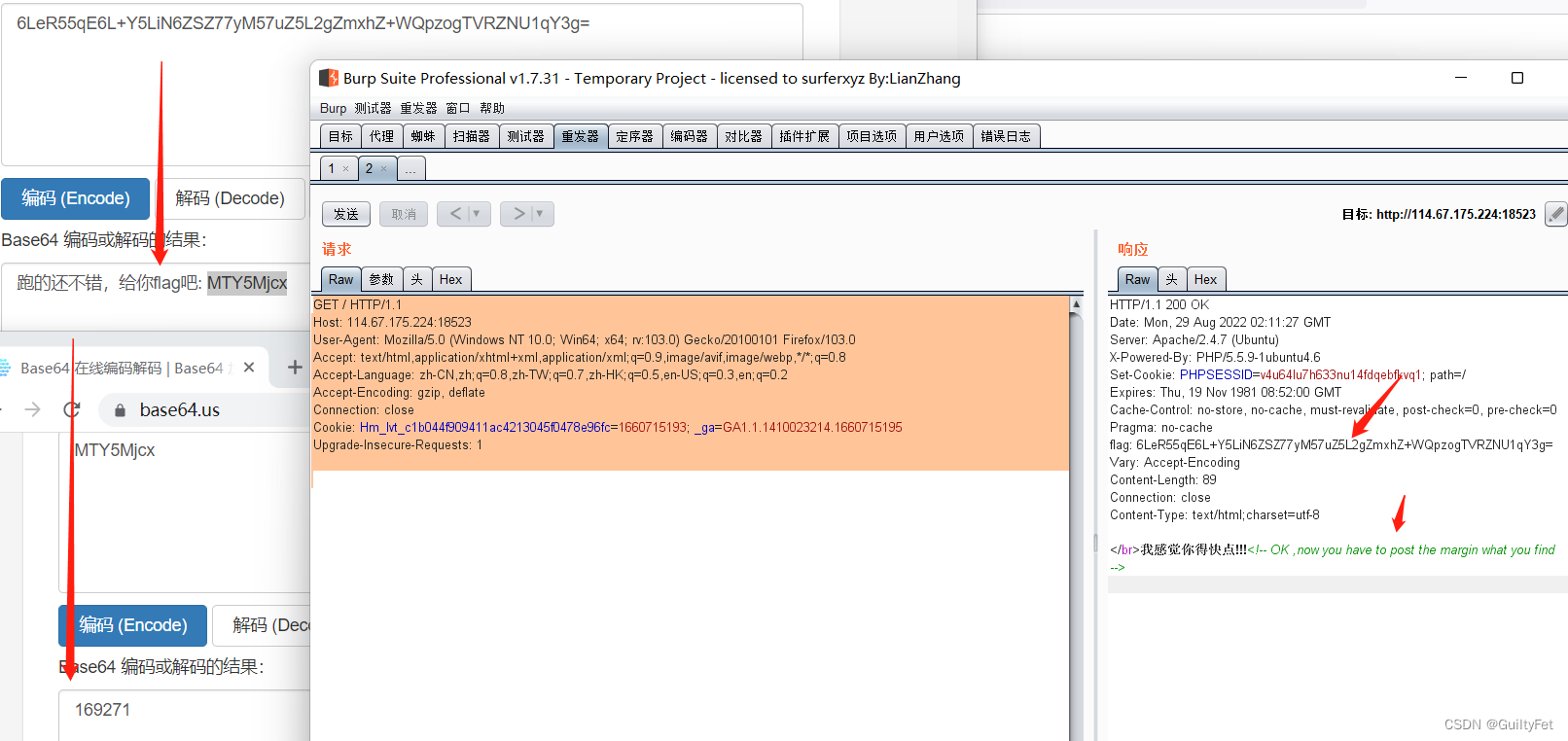Click the new tab plus in the browser
Screen dimensions: 1568x741
coord(295,368)
